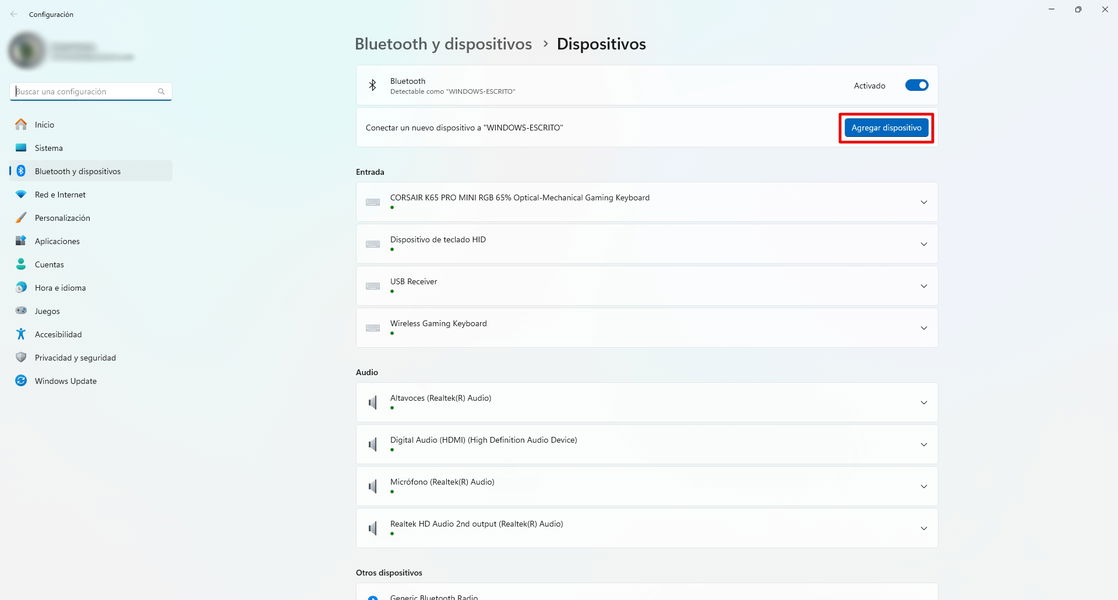Click the Privacidad y seguridad shield icon
Viewport: 1118px width, 600px height.
point(21,358)
